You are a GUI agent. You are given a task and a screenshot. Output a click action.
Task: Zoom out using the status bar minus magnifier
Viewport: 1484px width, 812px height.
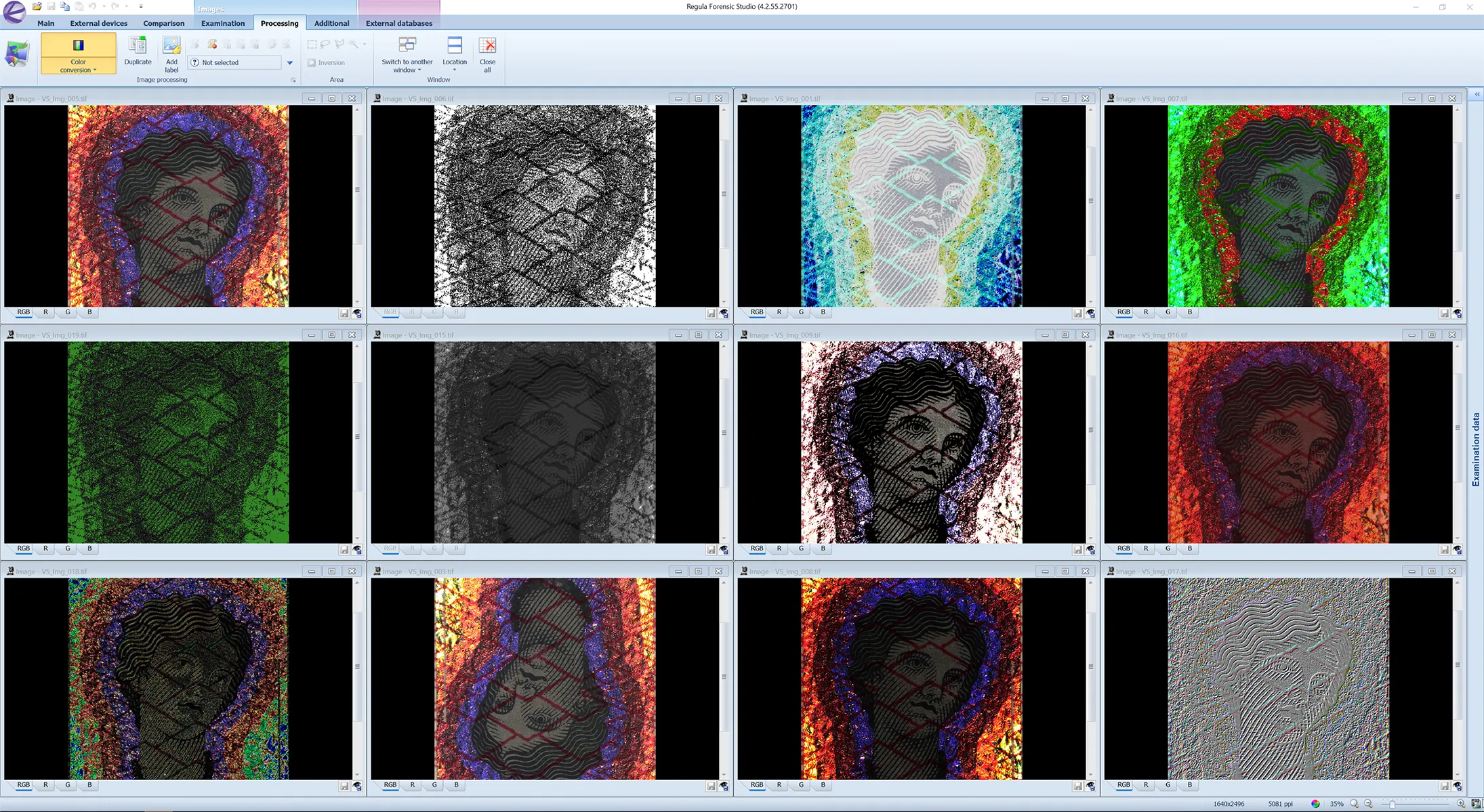[1368, 804]
